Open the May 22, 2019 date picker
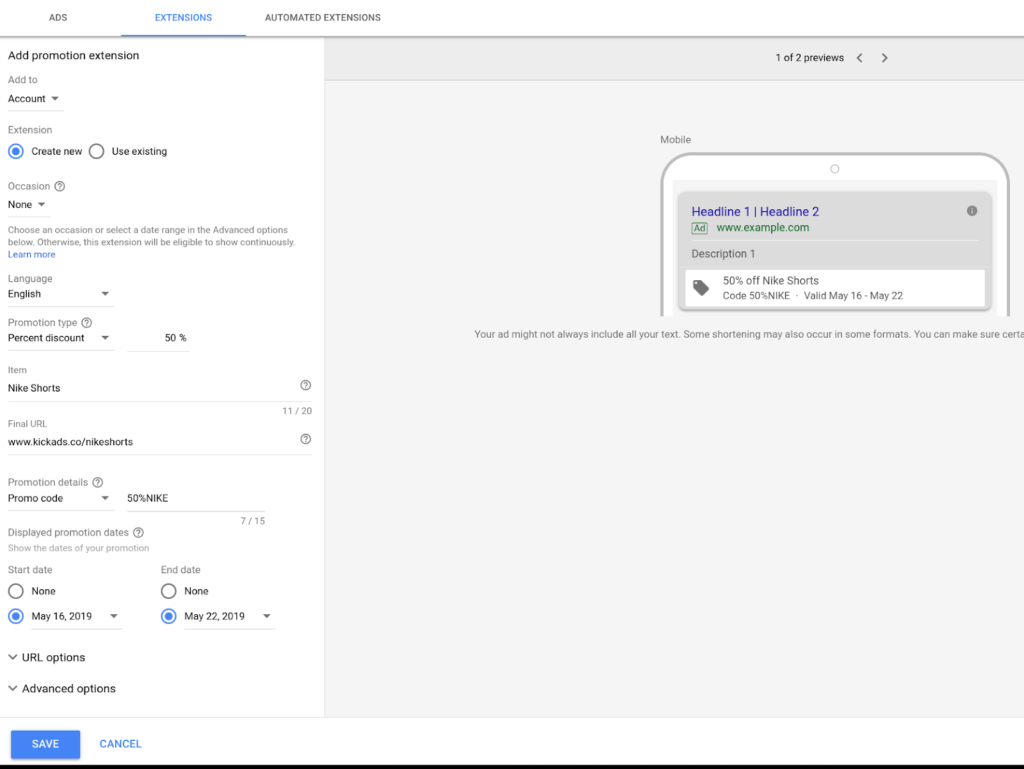 [229, 616]
